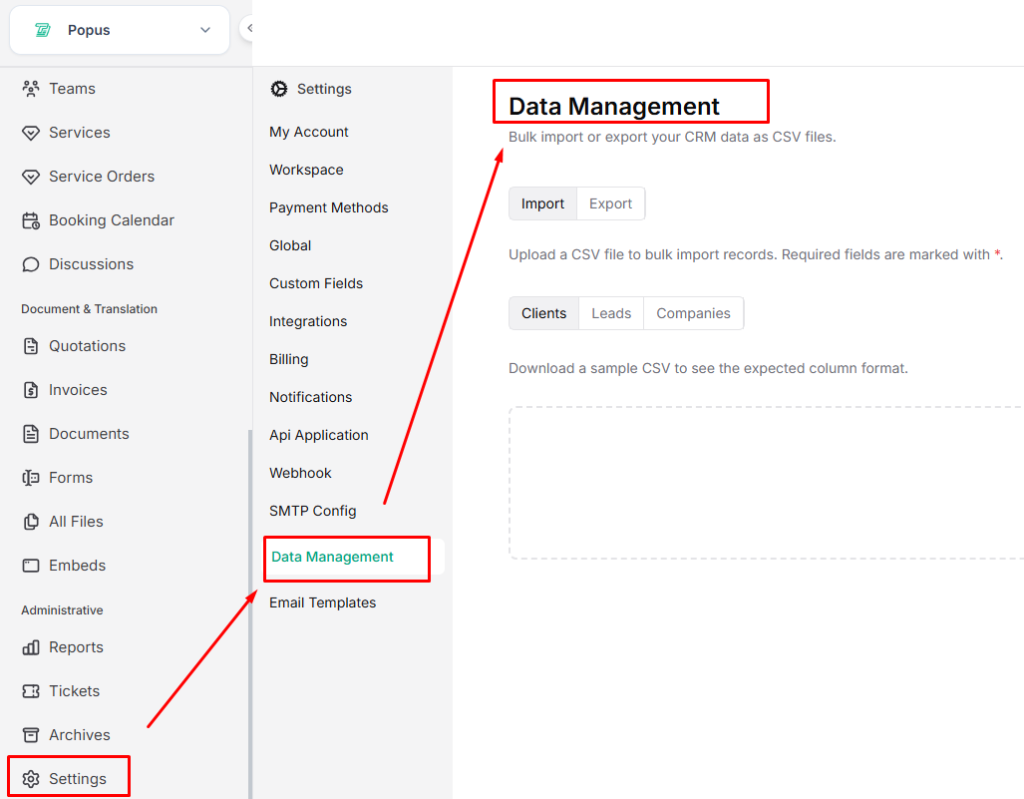Click the Settings gear icon
The height and width of the screenshot is (799, 1024).
pyautogui.click(x=30, y=779)
